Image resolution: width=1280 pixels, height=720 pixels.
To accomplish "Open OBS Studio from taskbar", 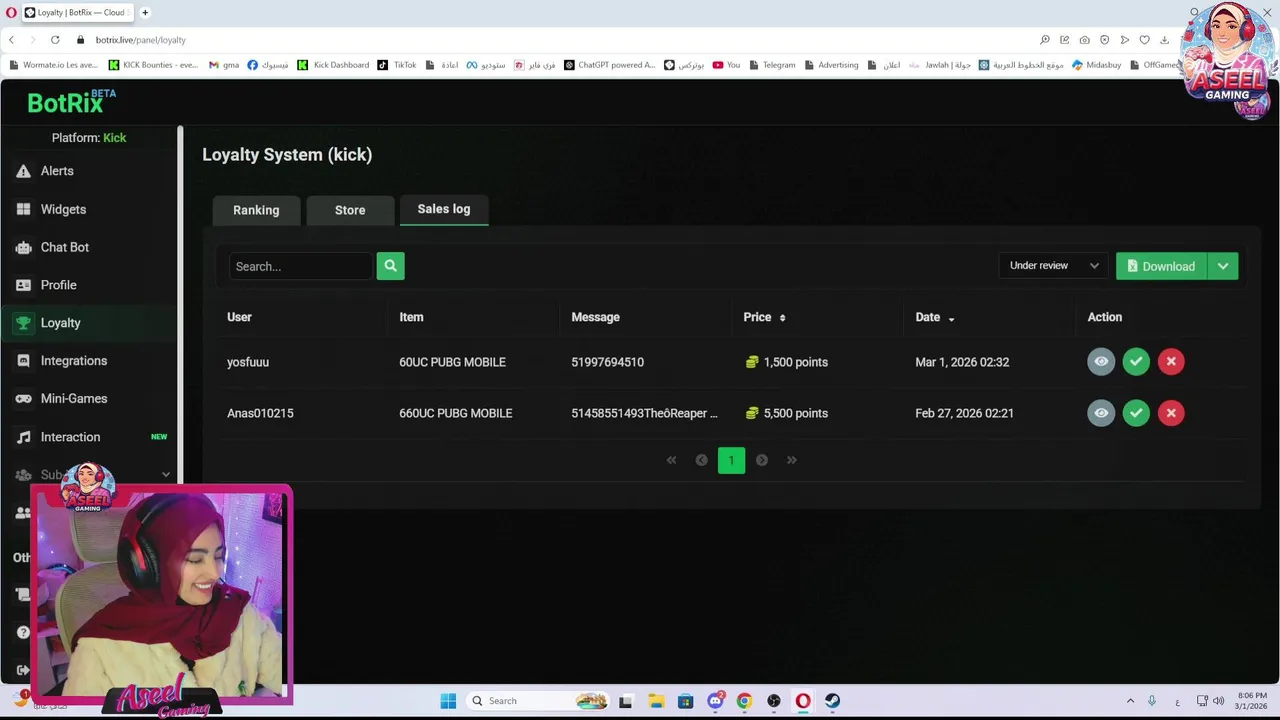I will tap(773, 701).
